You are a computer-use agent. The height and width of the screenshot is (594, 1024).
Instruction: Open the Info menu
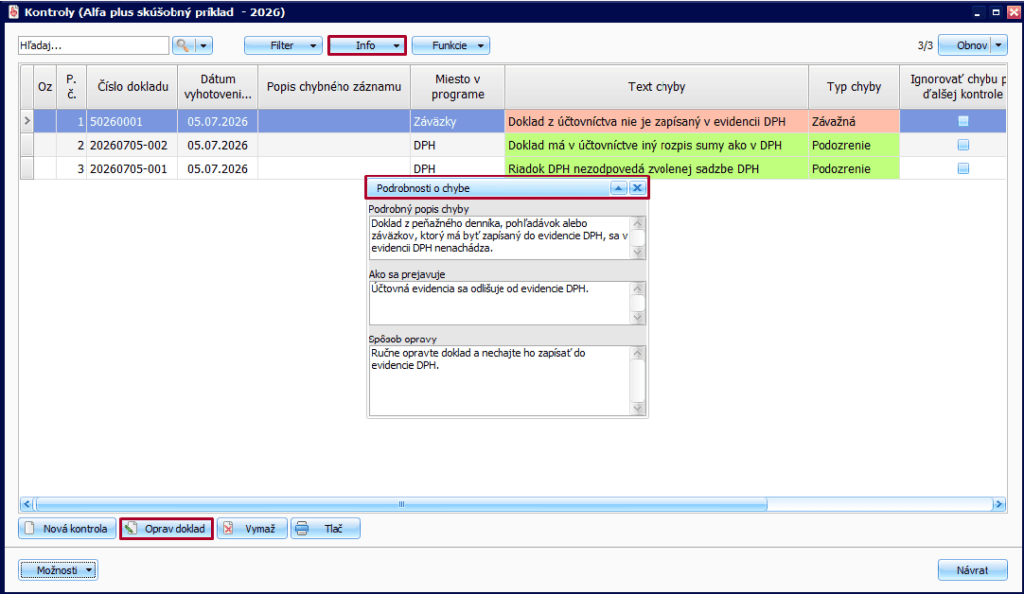click(x=367, y=46)
